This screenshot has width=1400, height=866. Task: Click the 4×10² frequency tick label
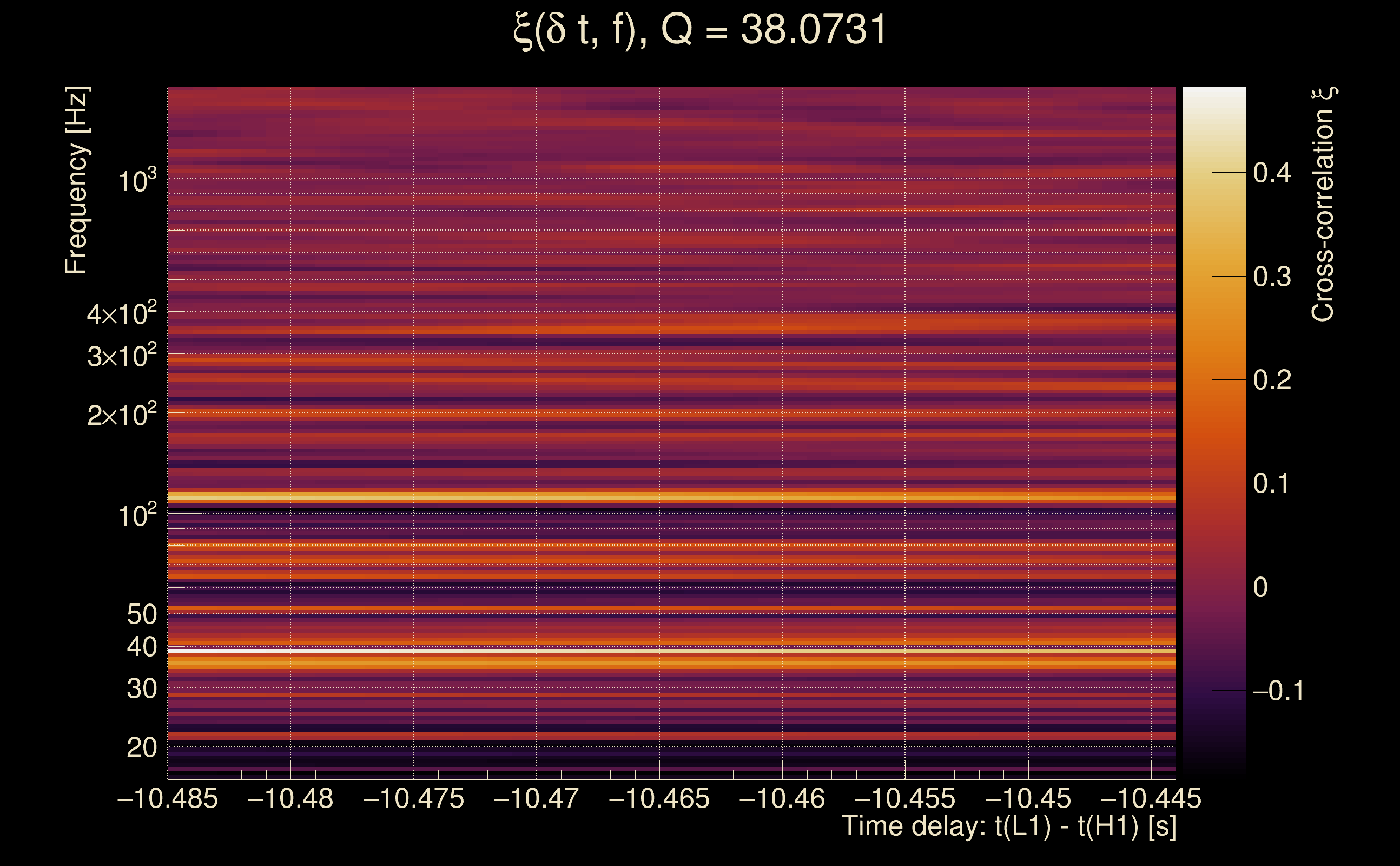click(121, 314)
